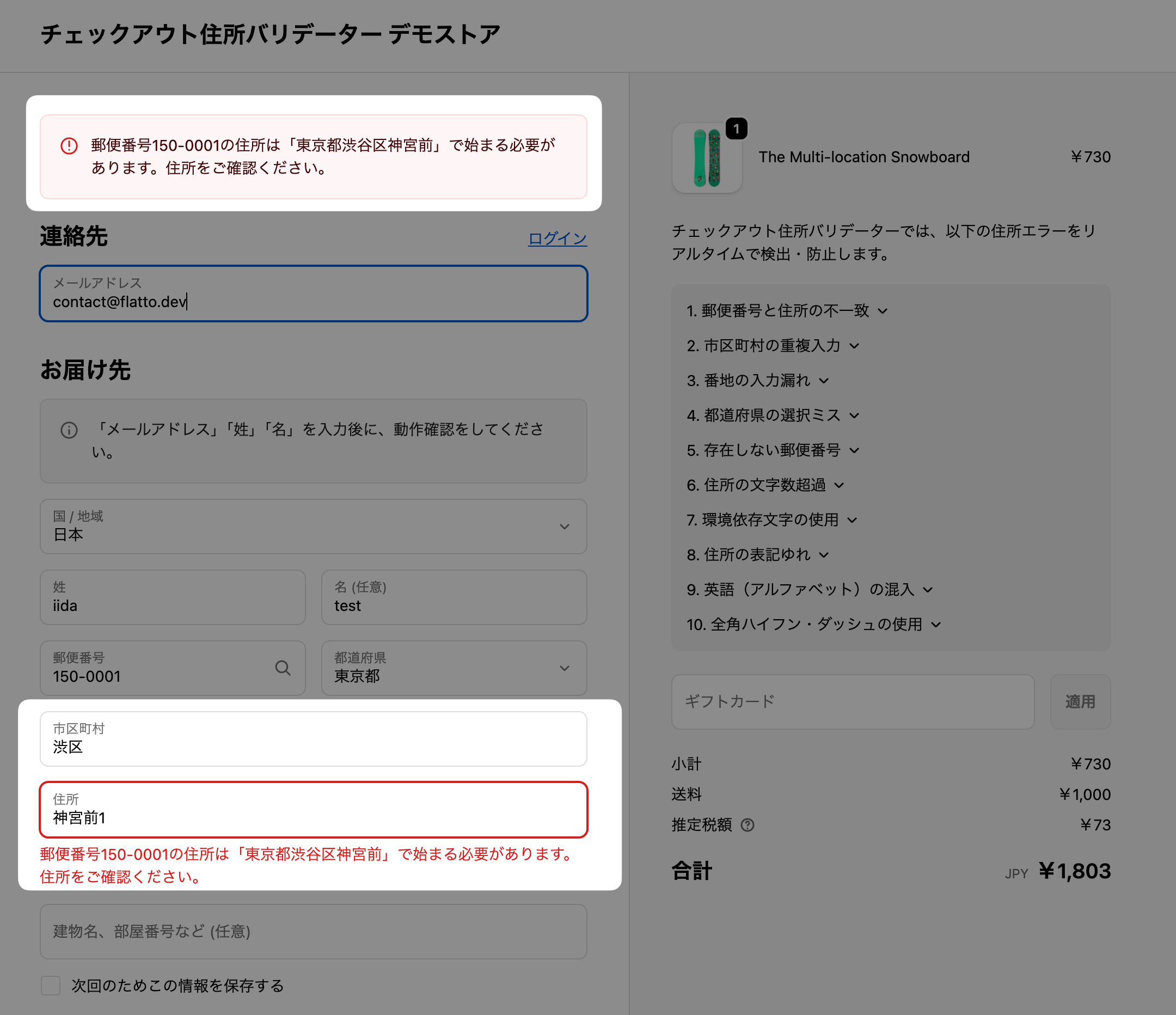Screen dimensions: 1176x1015
Task: Focus the ギフトカード input field
Action: (x=853, y=702)
